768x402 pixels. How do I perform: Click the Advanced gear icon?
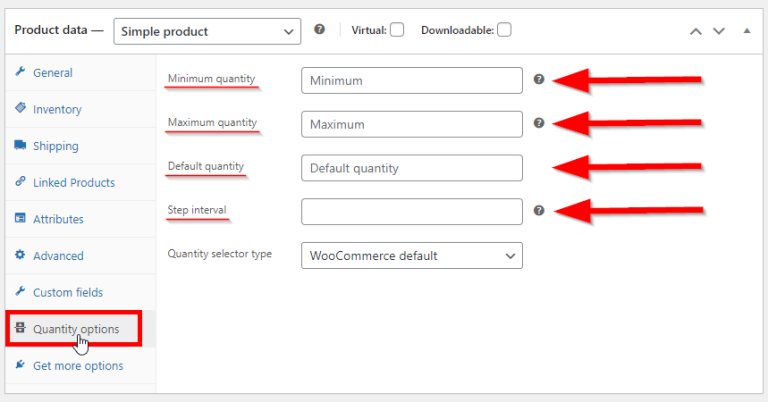coord(20,256)
